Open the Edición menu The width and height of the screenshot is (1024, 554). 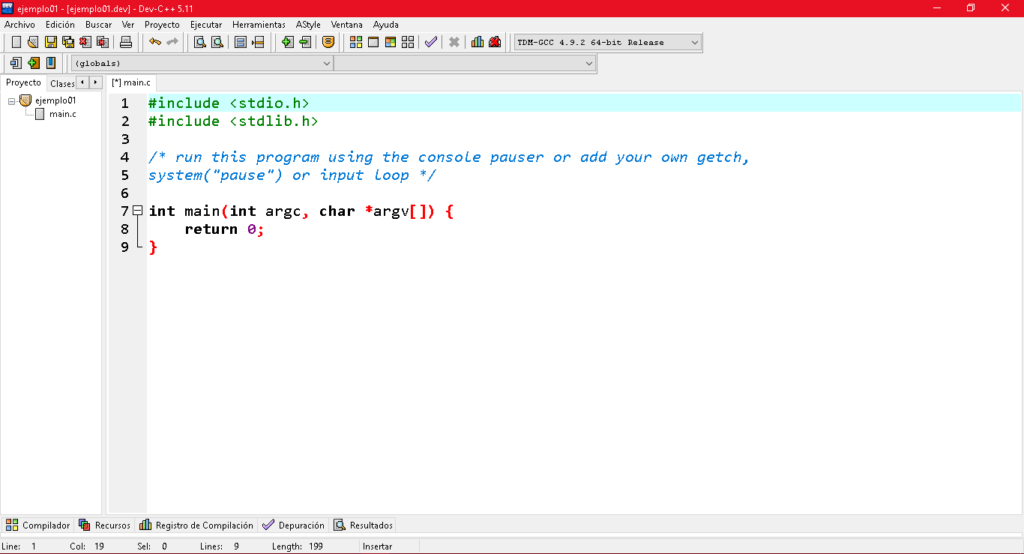(60, 25)
